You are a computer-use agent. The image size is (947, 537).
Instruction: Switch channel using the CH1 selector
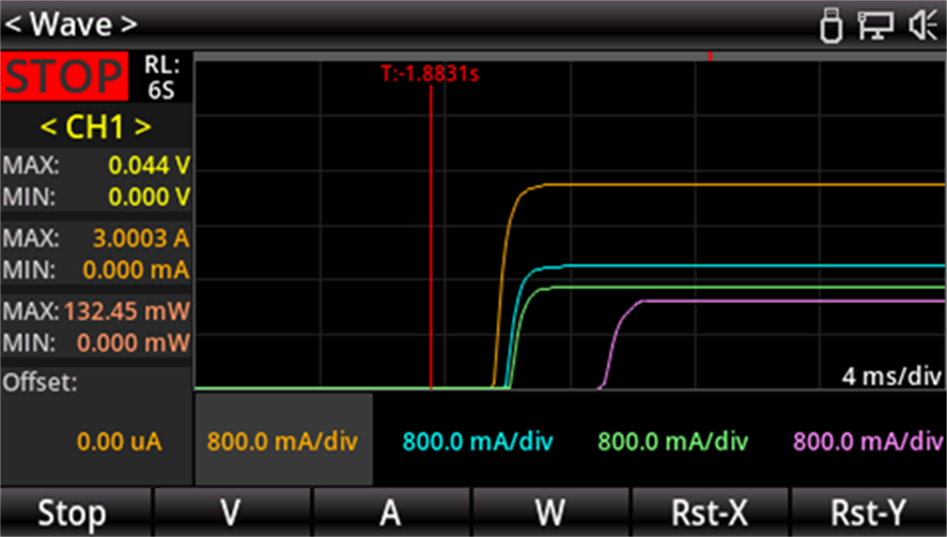click(x=95, y=127)
